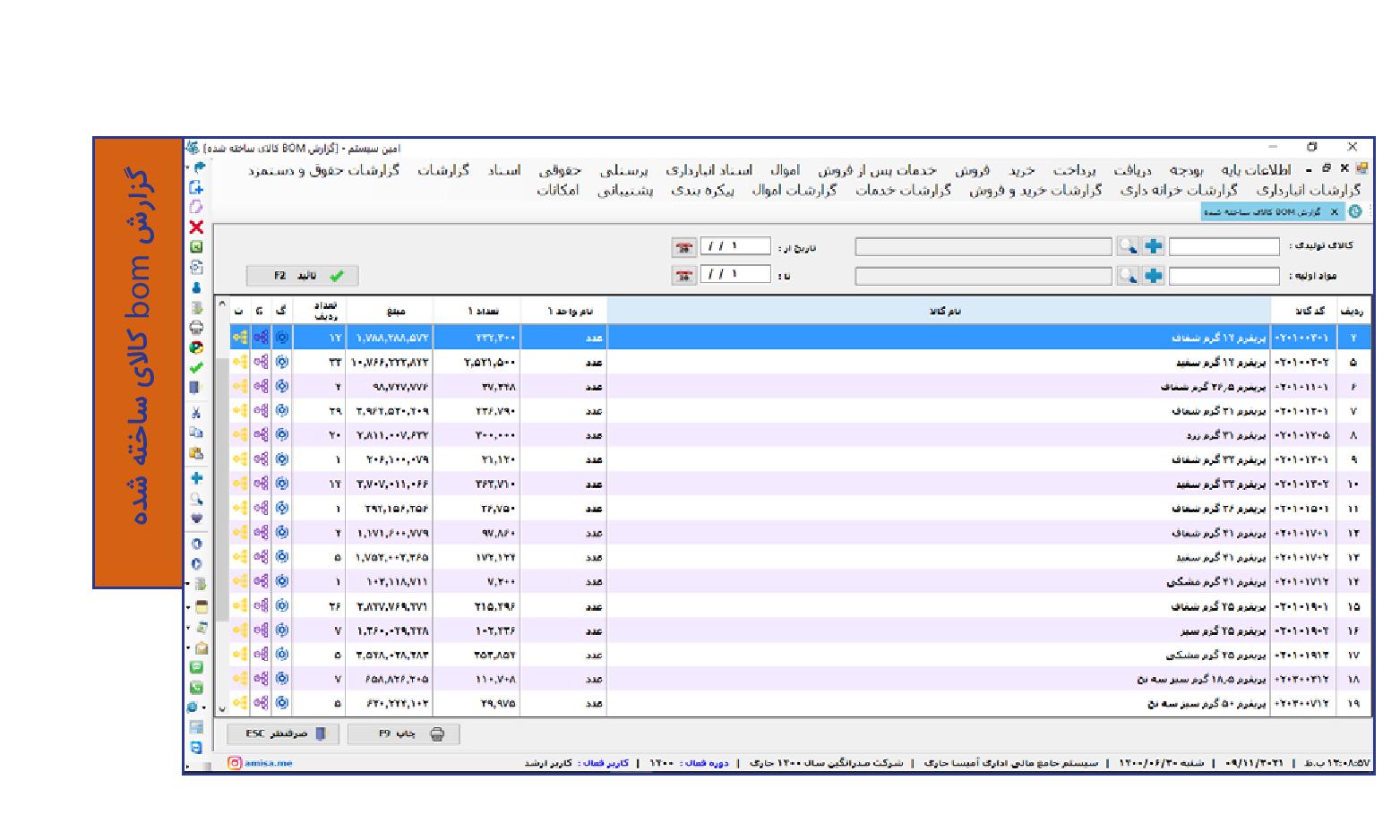Image resolution: width=1400 pixels, height=840 pixels.
Task: Click the scroll down arrow of table scrollbar
Action: click(222, 708)
